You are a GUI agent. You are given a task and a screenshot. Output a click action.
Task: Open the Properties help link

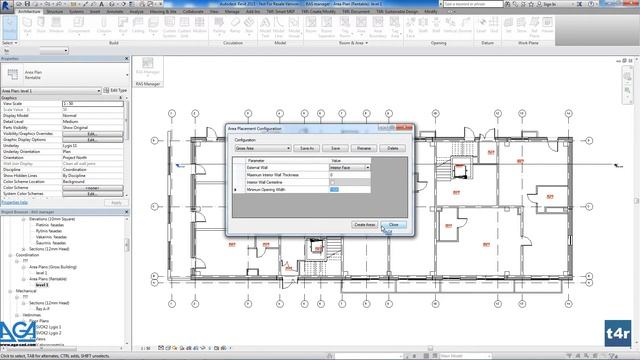15,202
